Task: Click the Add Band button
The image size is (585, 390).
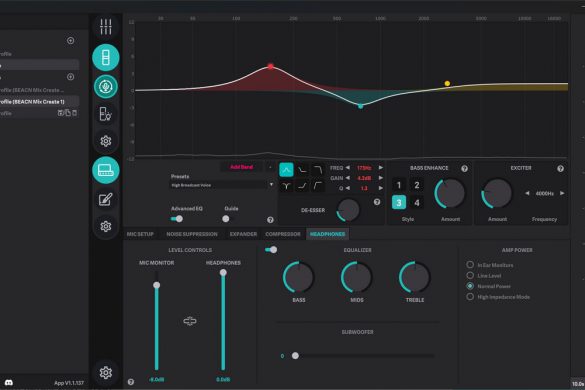Action: pos(241,167)
